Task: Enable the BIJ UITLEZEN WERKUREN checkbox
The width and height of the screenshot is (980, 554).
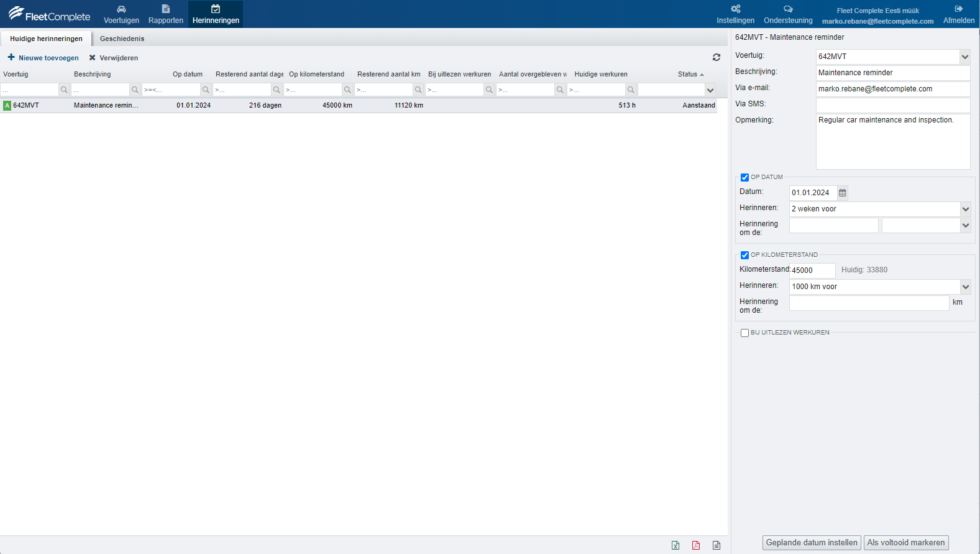Action: click(745, 333)
